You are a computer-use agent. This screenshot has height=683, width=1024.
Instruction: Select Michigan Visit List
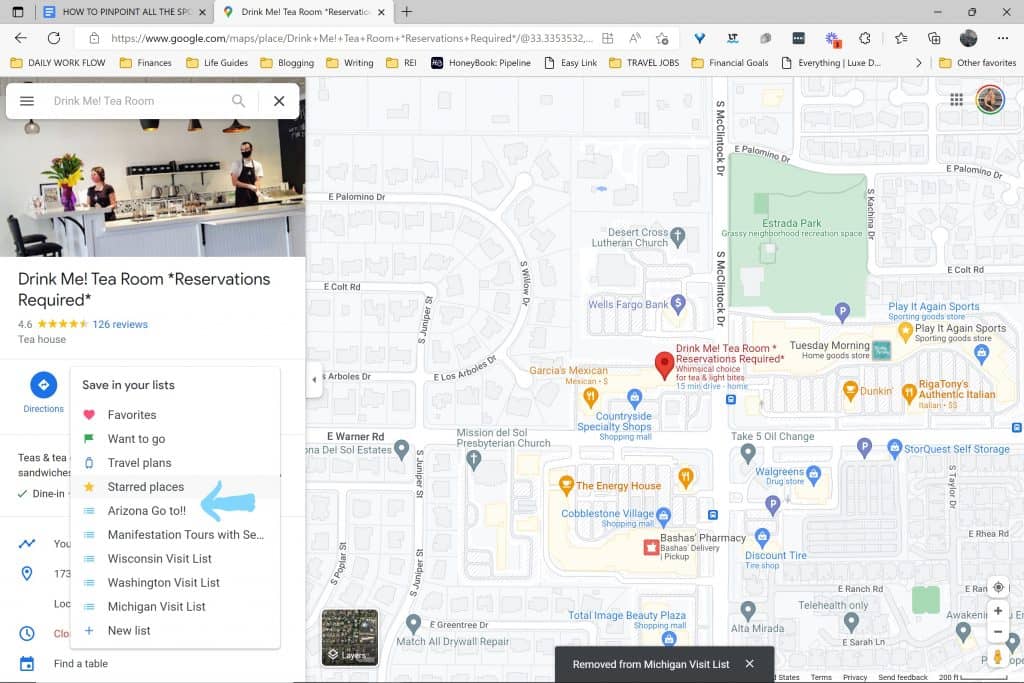pyautogui.click(x=174, y=607)
